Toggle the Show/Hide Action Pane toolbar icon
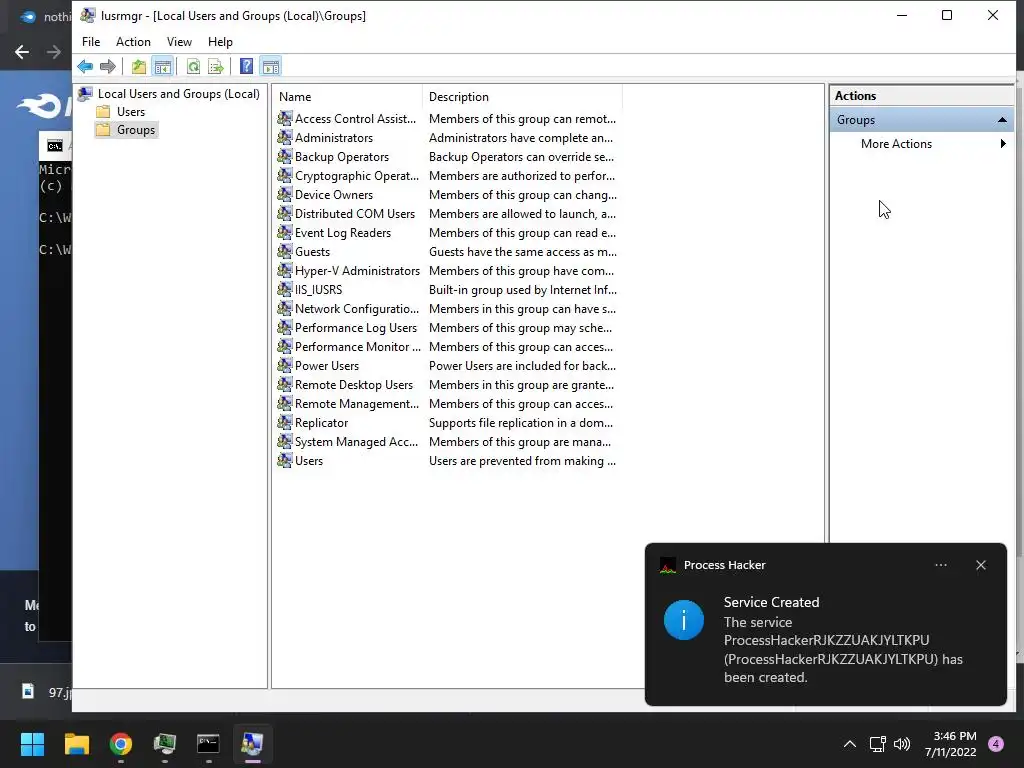1024x768 pixels. 270,66
